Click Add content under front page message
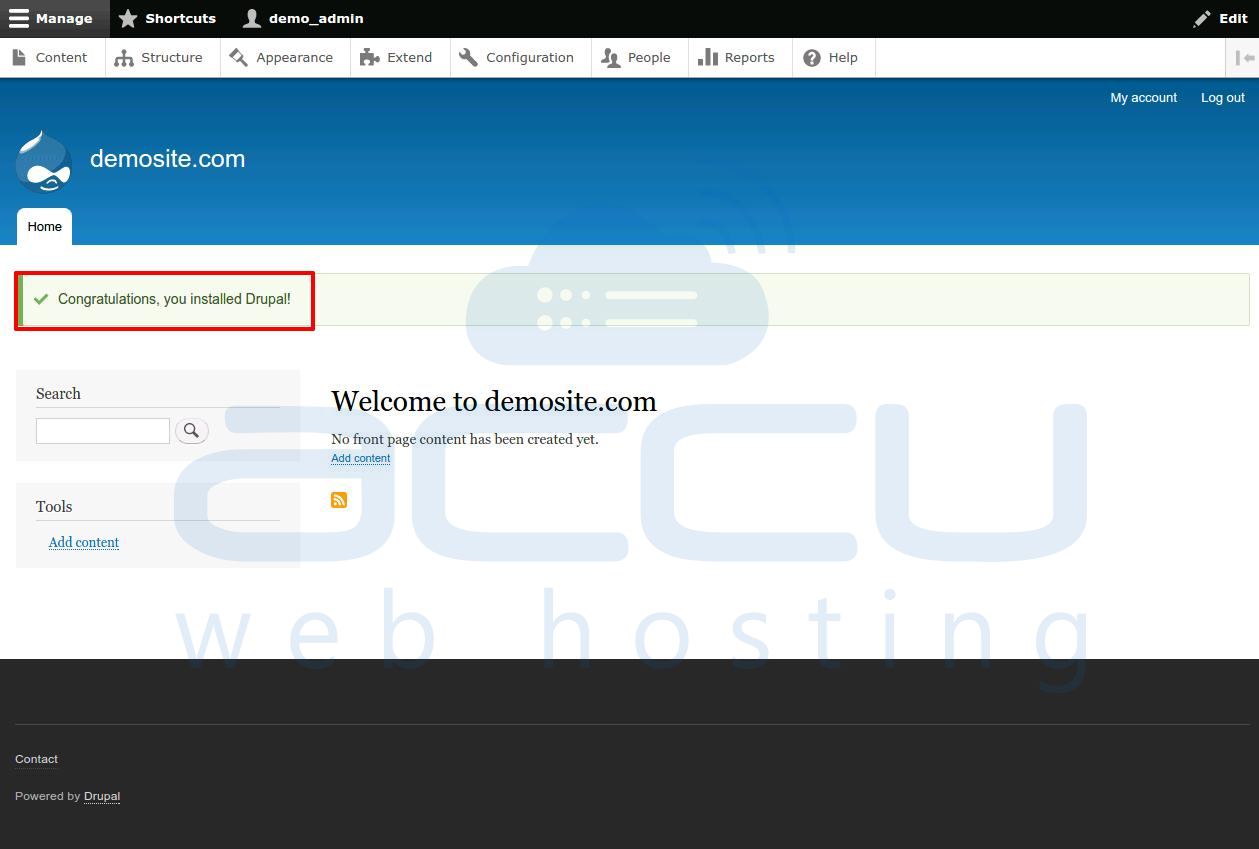1259x849 pixels. coord(361,458)
